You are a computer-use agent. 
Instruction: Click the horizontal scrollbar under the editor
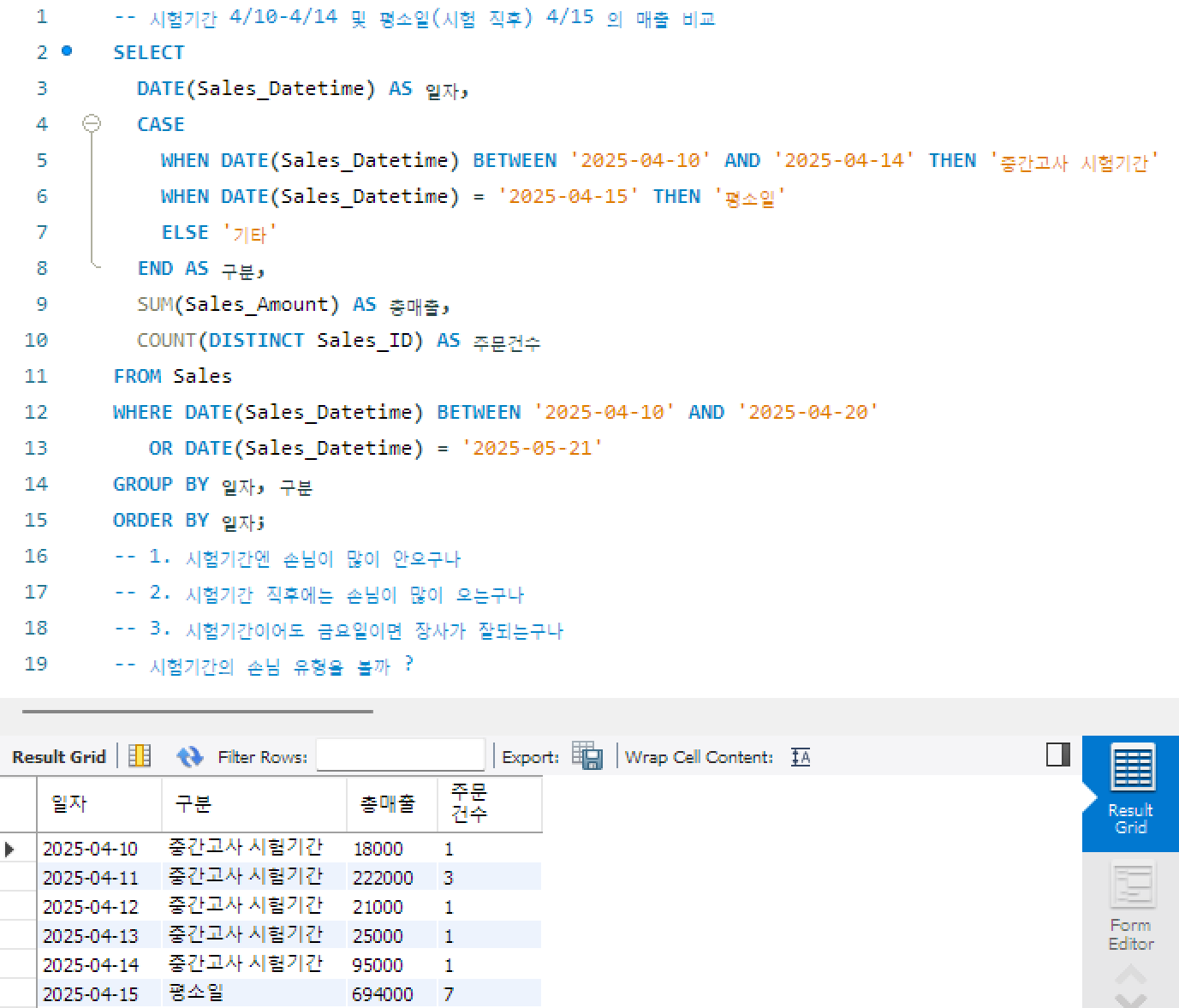point(198,711)
